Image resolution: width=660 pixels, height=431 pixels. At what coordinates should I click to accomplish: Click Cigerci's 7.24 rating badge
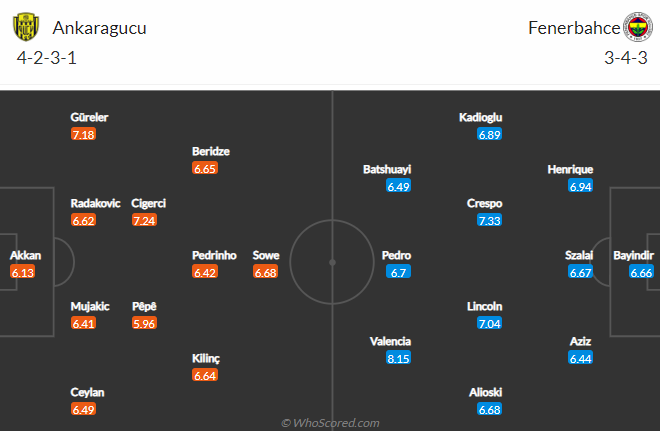click(x=144, y=220)
